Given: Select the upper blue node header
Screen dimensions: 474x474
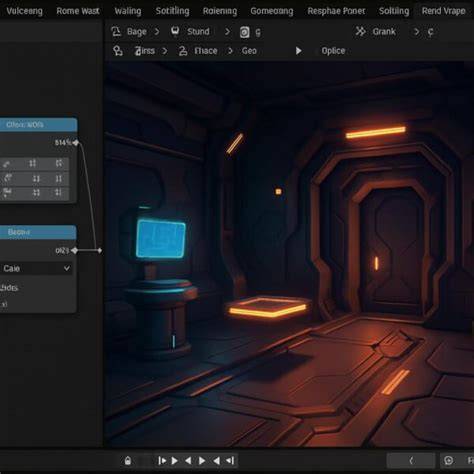Looking at the screenshot, I should (38, 125).
